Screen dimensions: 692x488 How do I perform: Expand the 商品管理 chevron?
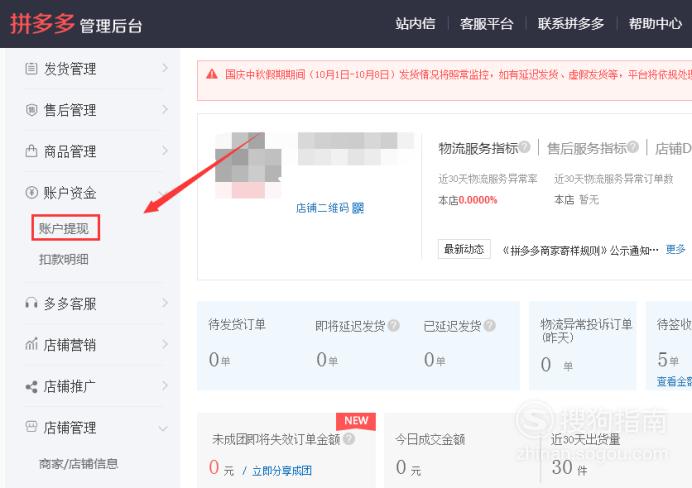coord(165,151)
